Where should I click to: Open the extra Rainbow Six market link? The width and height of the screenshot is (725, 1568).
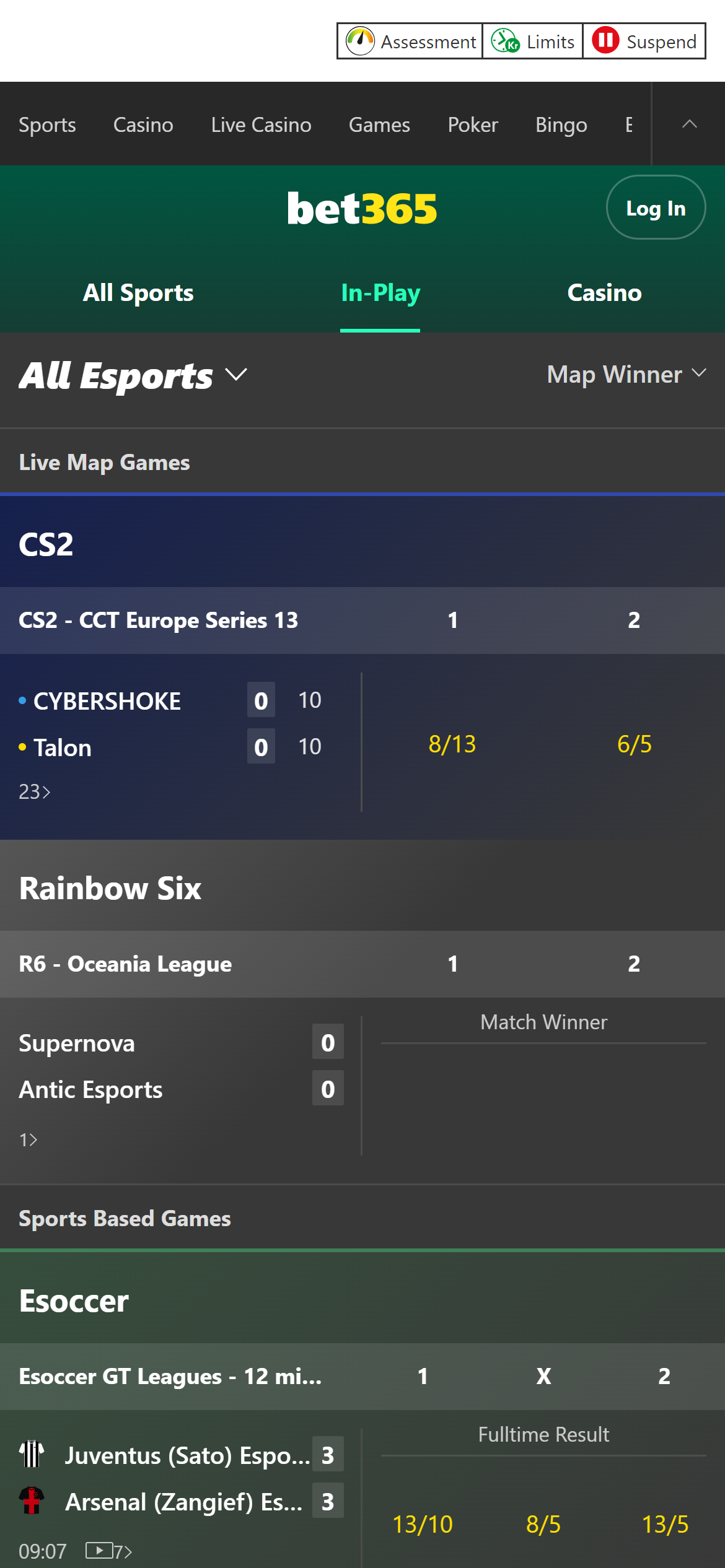tap(27, 1138)
